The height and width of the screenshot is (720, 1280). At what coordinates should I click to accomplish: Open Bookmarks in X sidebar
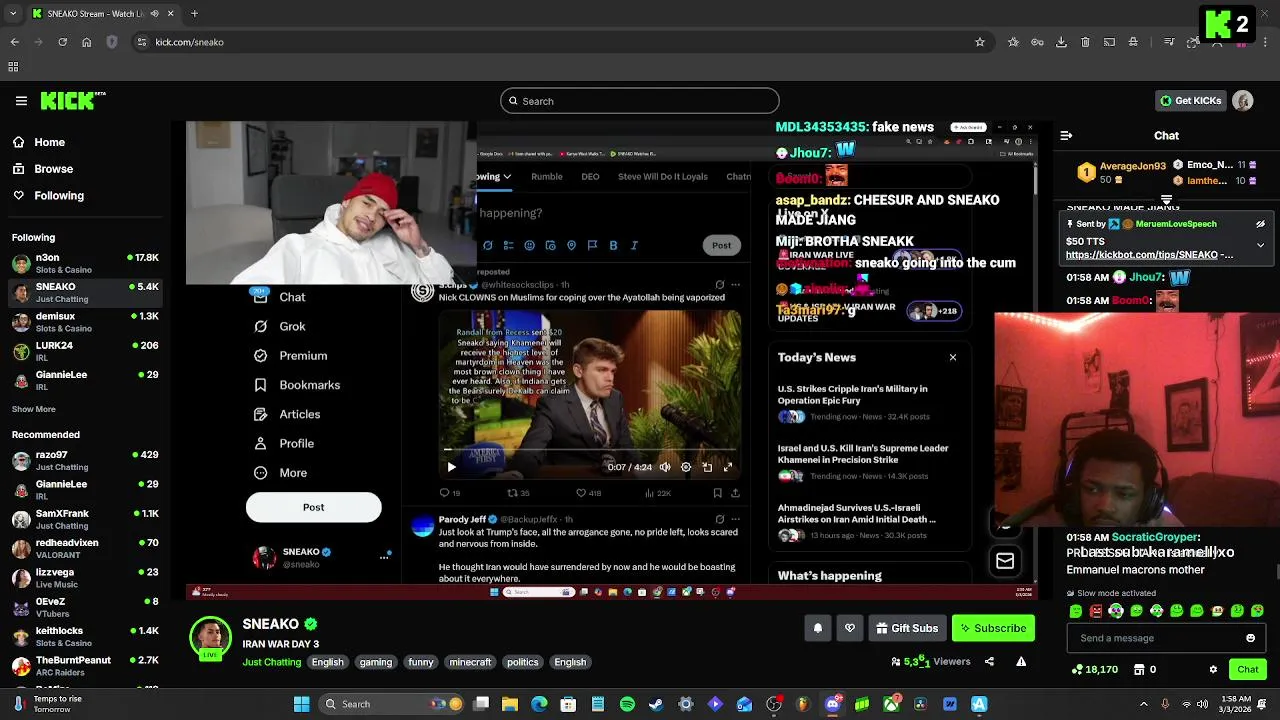pos(297,385)
